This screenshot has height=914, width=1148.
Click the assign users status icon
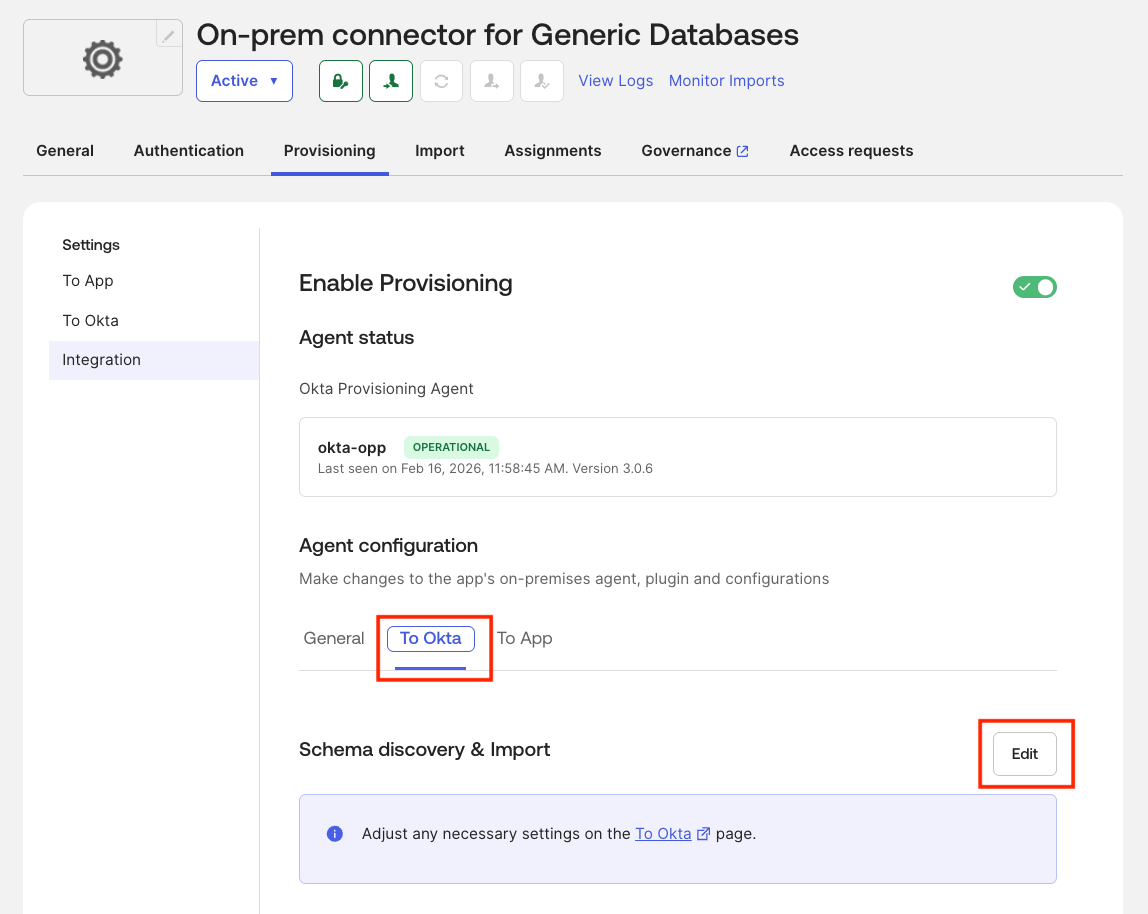491,81
